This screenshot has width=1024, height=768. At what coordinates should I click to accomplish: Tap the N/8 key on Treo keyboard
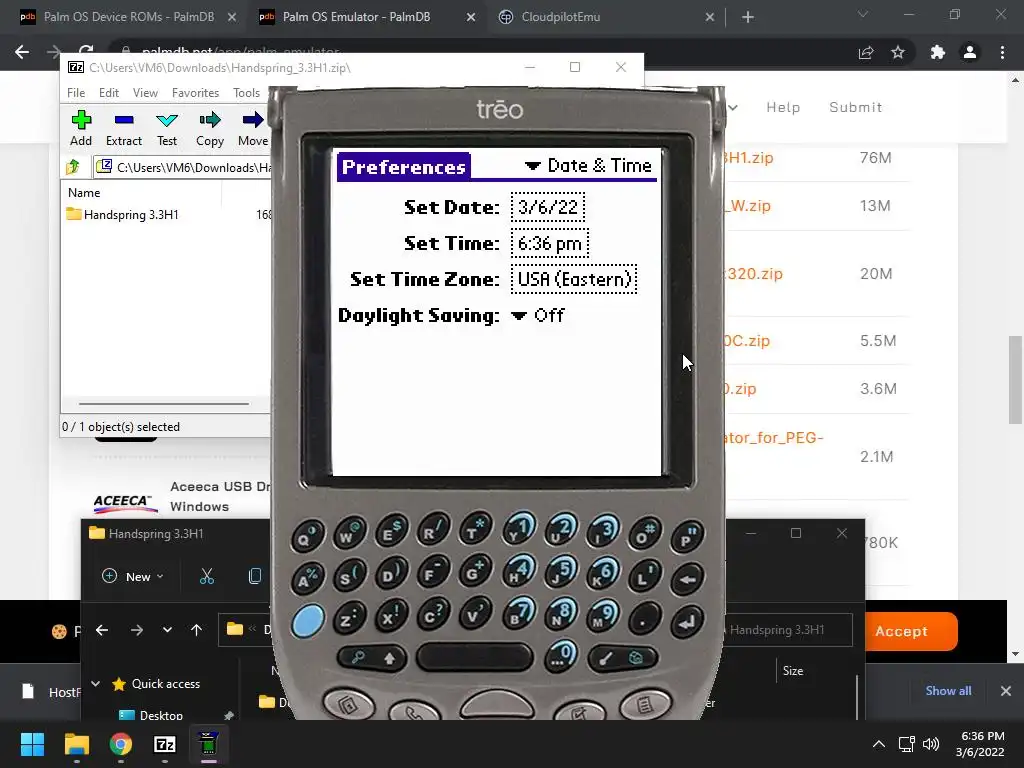(561, 615)
